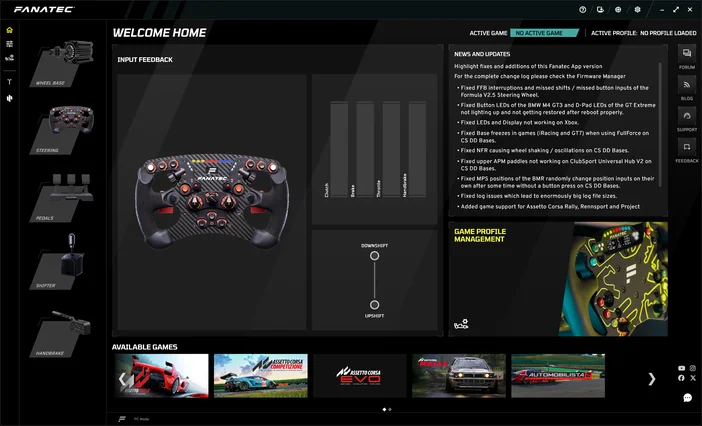
Task: Open the game profiles car-gear sidebar icon
Action: (x=9, y=58)
